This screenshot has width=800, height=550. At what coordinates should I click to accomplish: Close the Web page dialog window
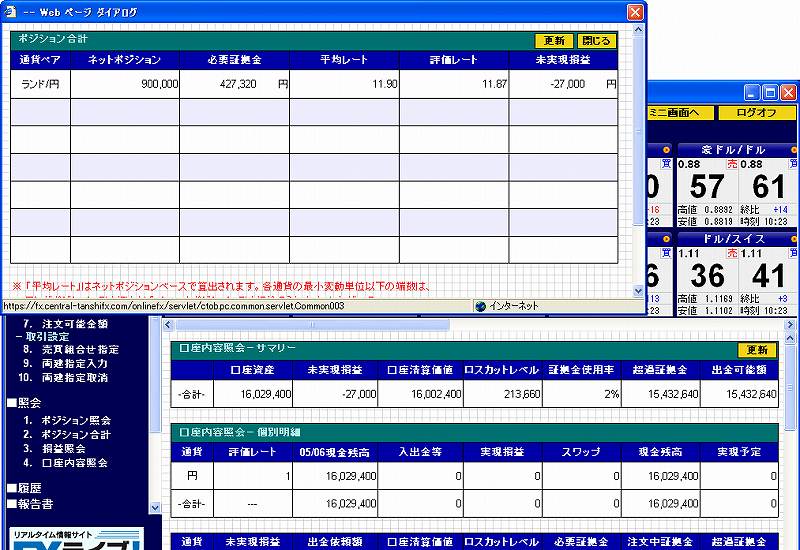click(x=635, y=12)
